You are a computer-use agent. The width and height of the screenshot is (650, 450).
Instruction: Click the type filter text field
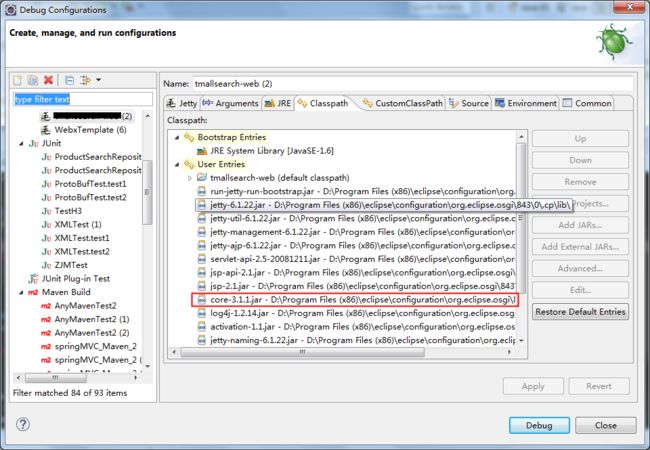pyautogui.click(x=83, y=99)
